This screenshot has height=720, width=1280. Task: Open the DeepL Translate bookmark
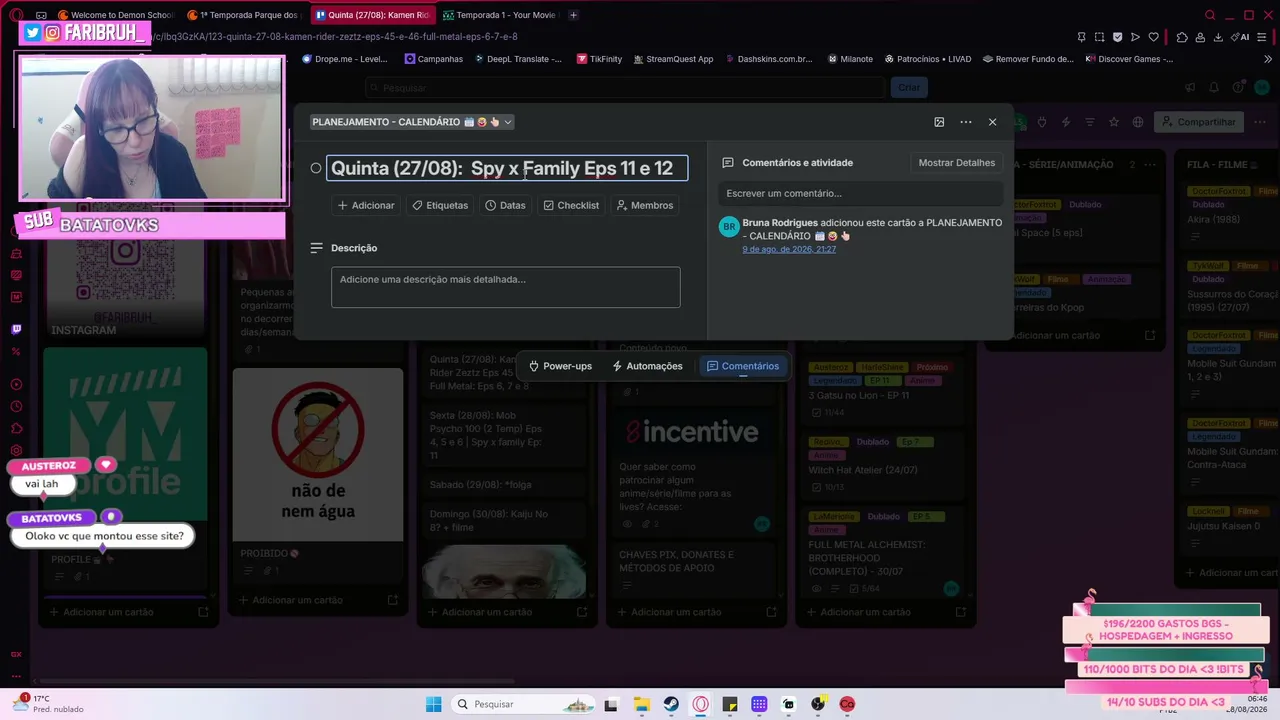[x=518, y=59]
